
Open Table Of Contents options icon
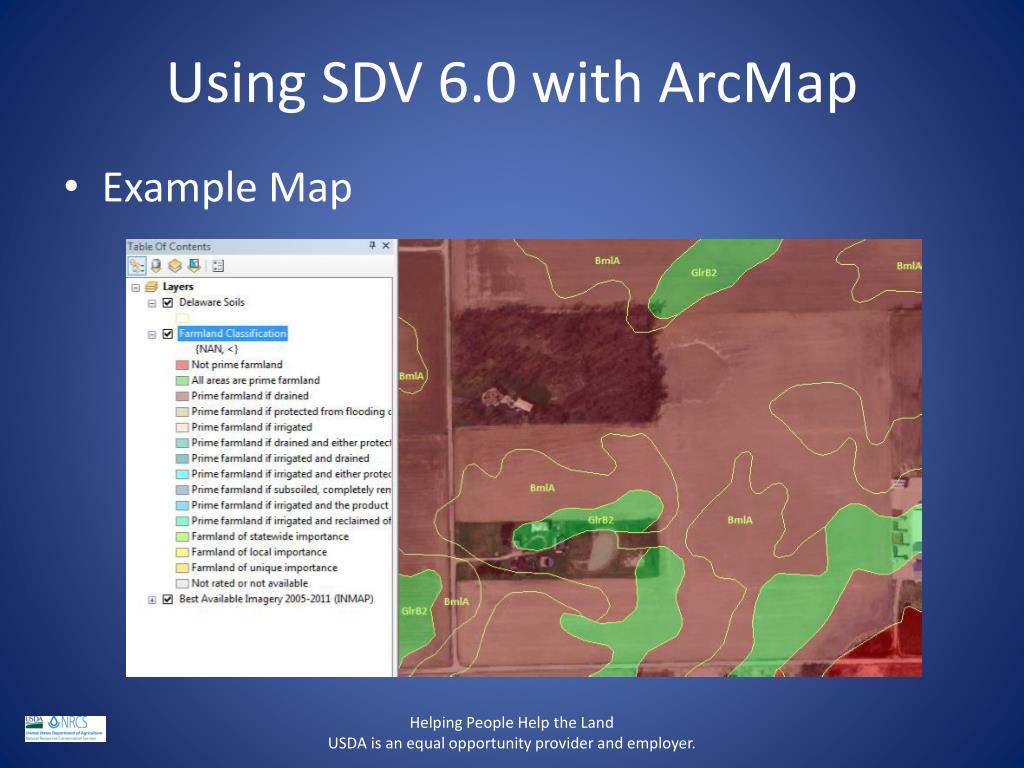pyautogui.click(x=218, y=266)
